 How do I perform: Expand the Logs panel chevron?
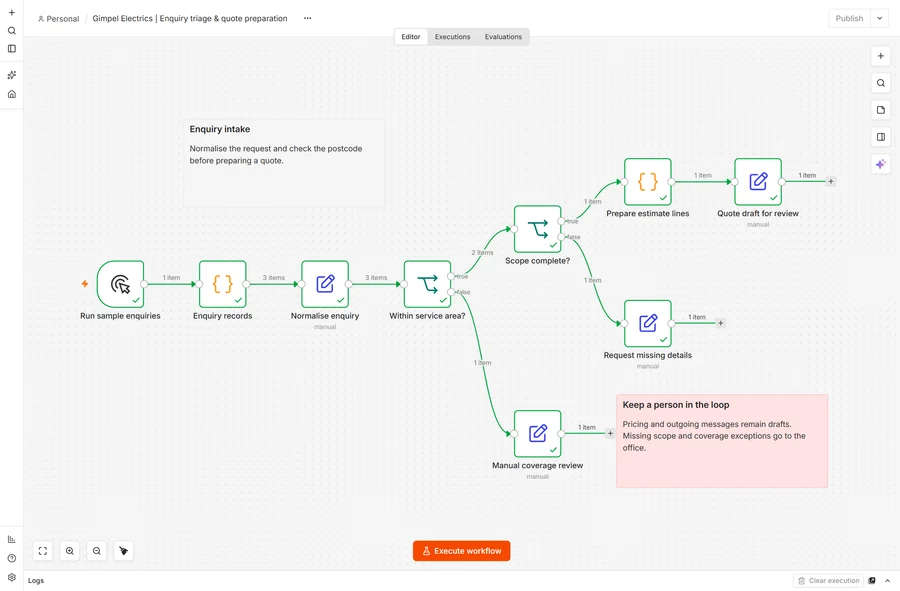click(x=887, y=581)
